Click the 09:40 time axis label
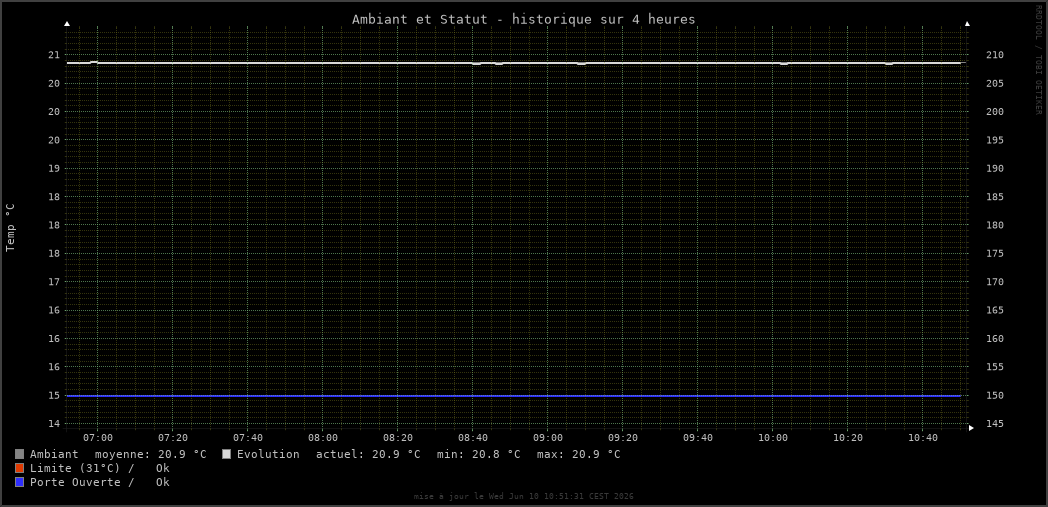 (x=698, y=438)
